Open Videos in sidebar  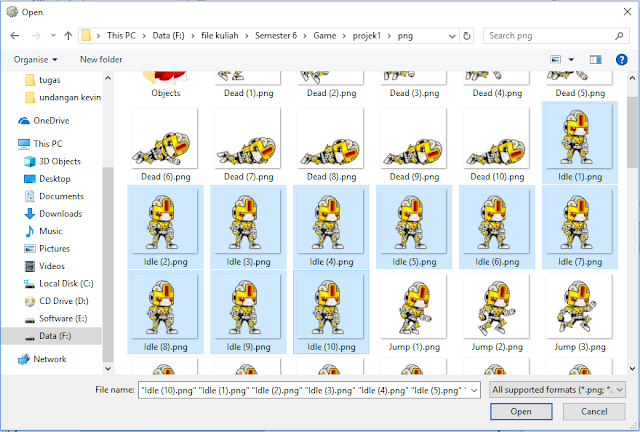click(44, 266)
